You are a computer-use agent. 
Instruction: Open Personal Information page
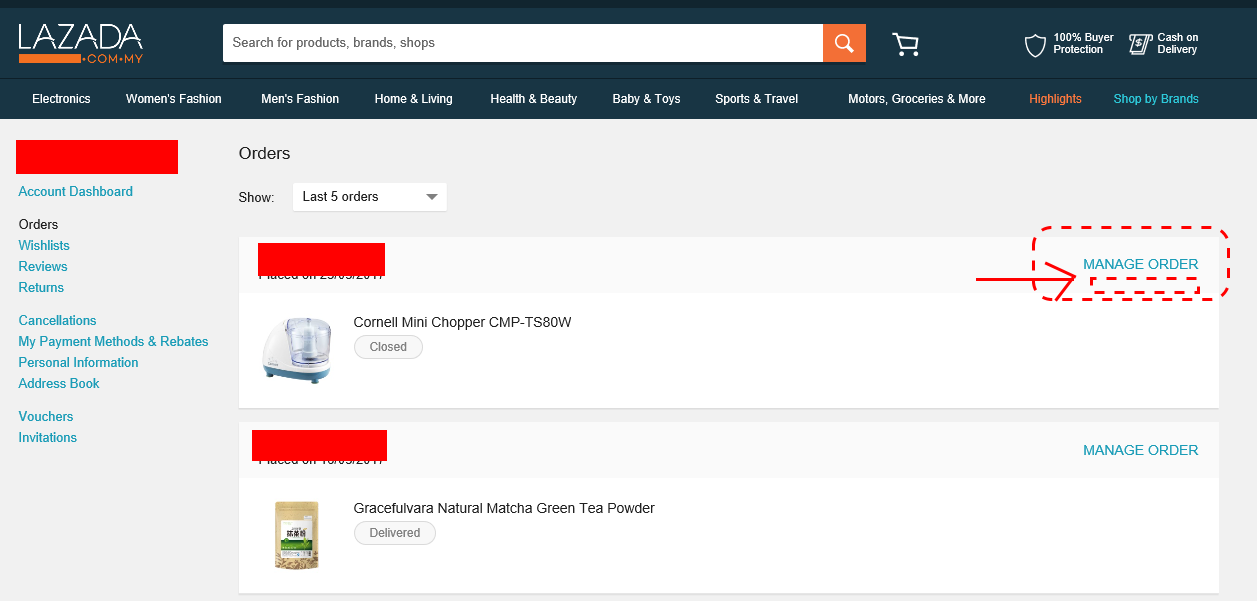[x=79, y=362]
